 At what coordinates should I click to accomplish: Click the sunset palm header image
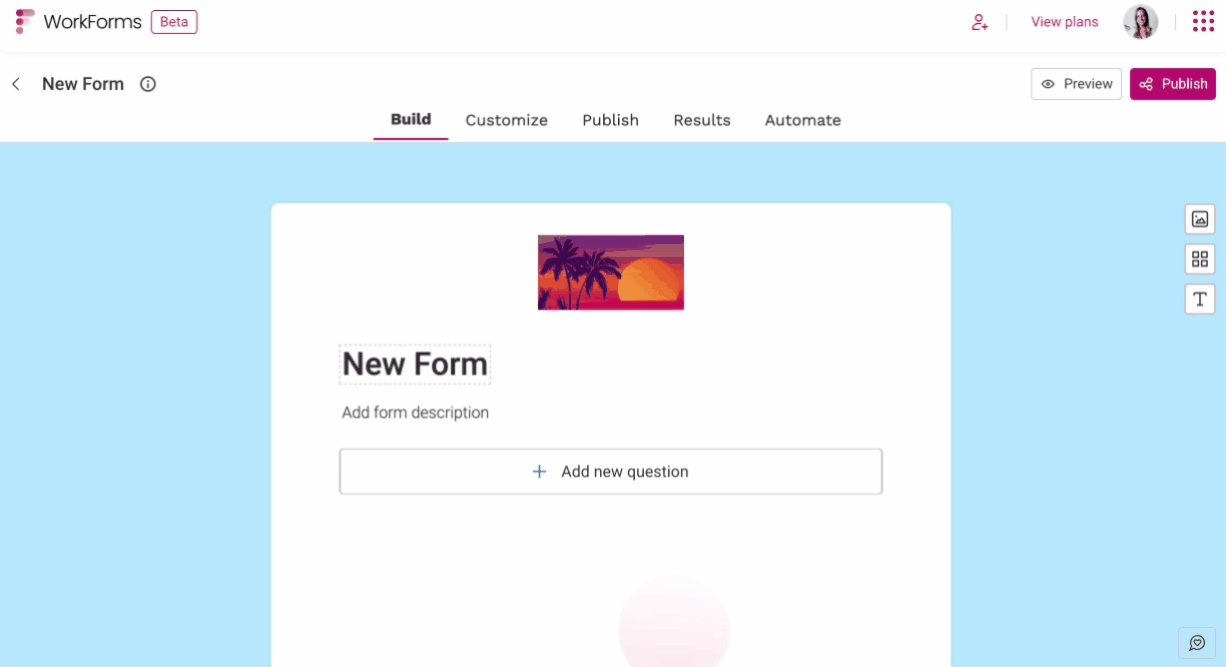[x=611, y=272]
